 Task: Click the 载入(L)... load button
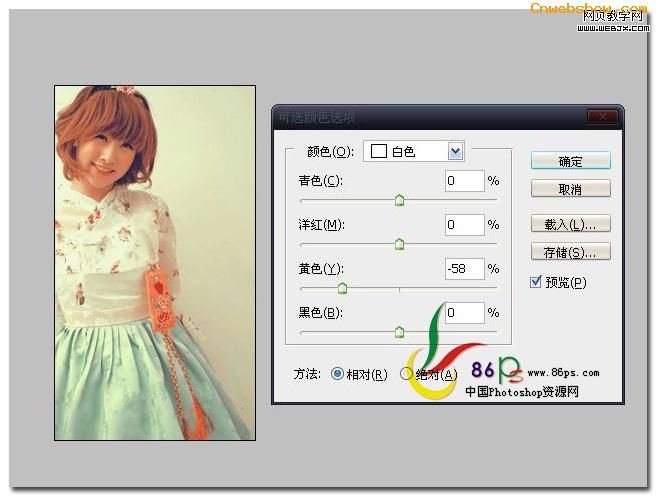[570, 224]
